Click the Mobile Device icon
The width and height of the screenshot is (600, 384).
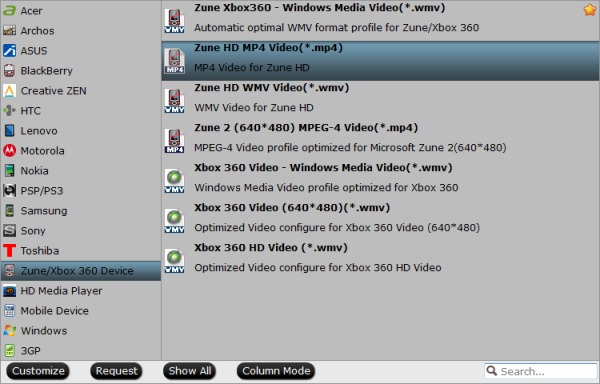point(9,311)
